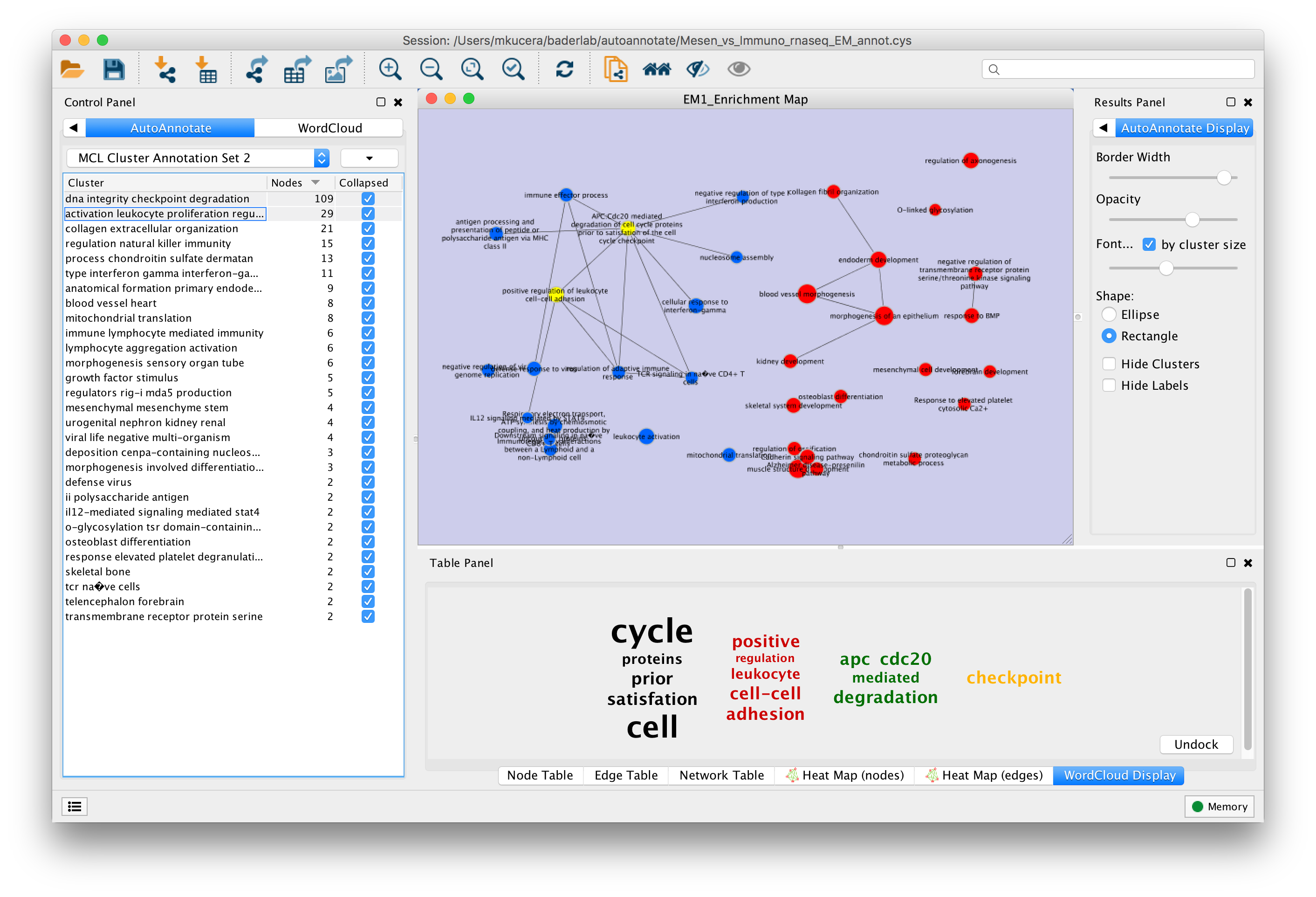Open the annotation set actions menu arrow

click(x=369, y=158)
